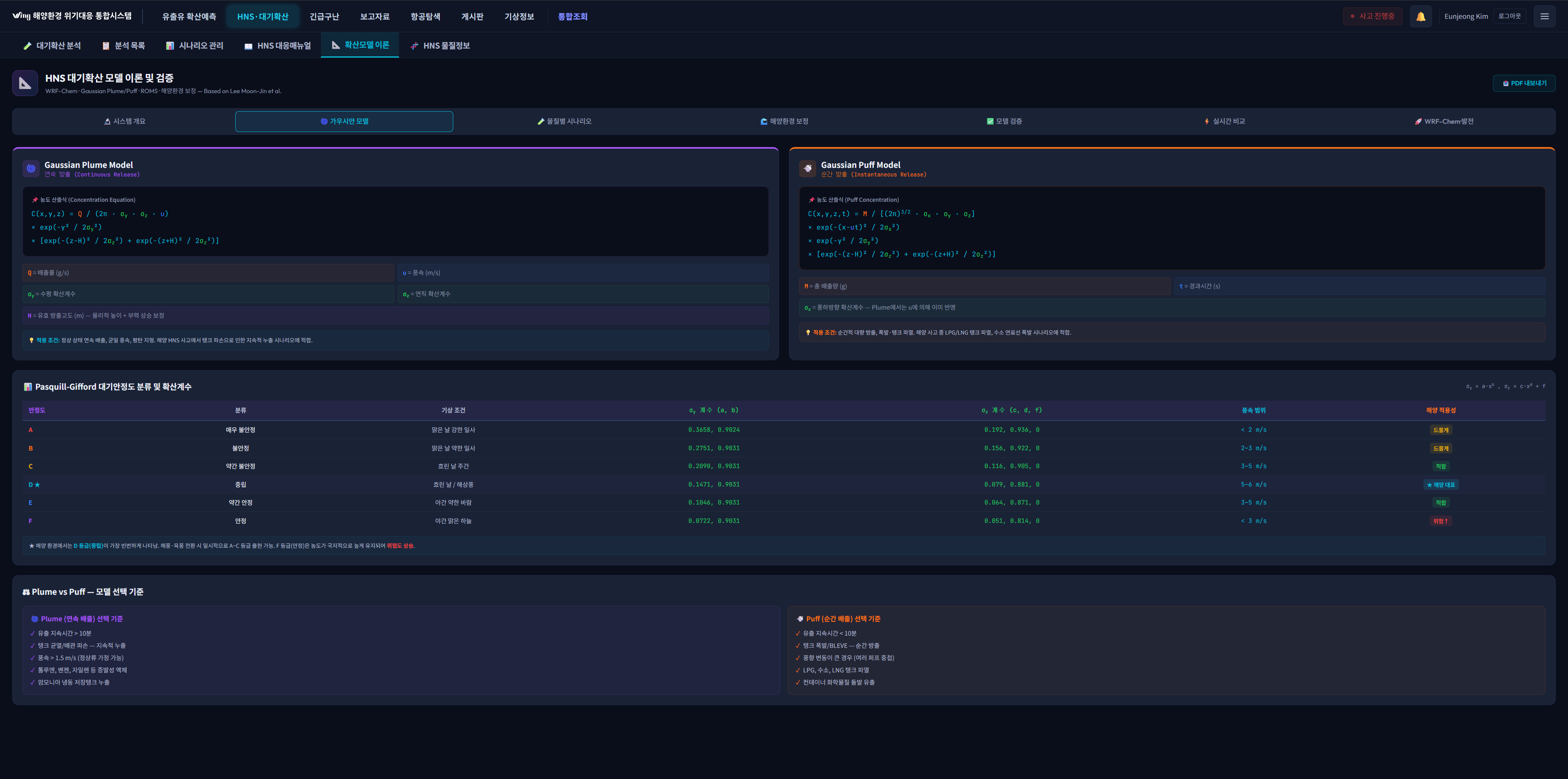Open 시나리오 관리 sub-tab
This screenshot has width=1568, height=779.
click(x=194, y=46)
